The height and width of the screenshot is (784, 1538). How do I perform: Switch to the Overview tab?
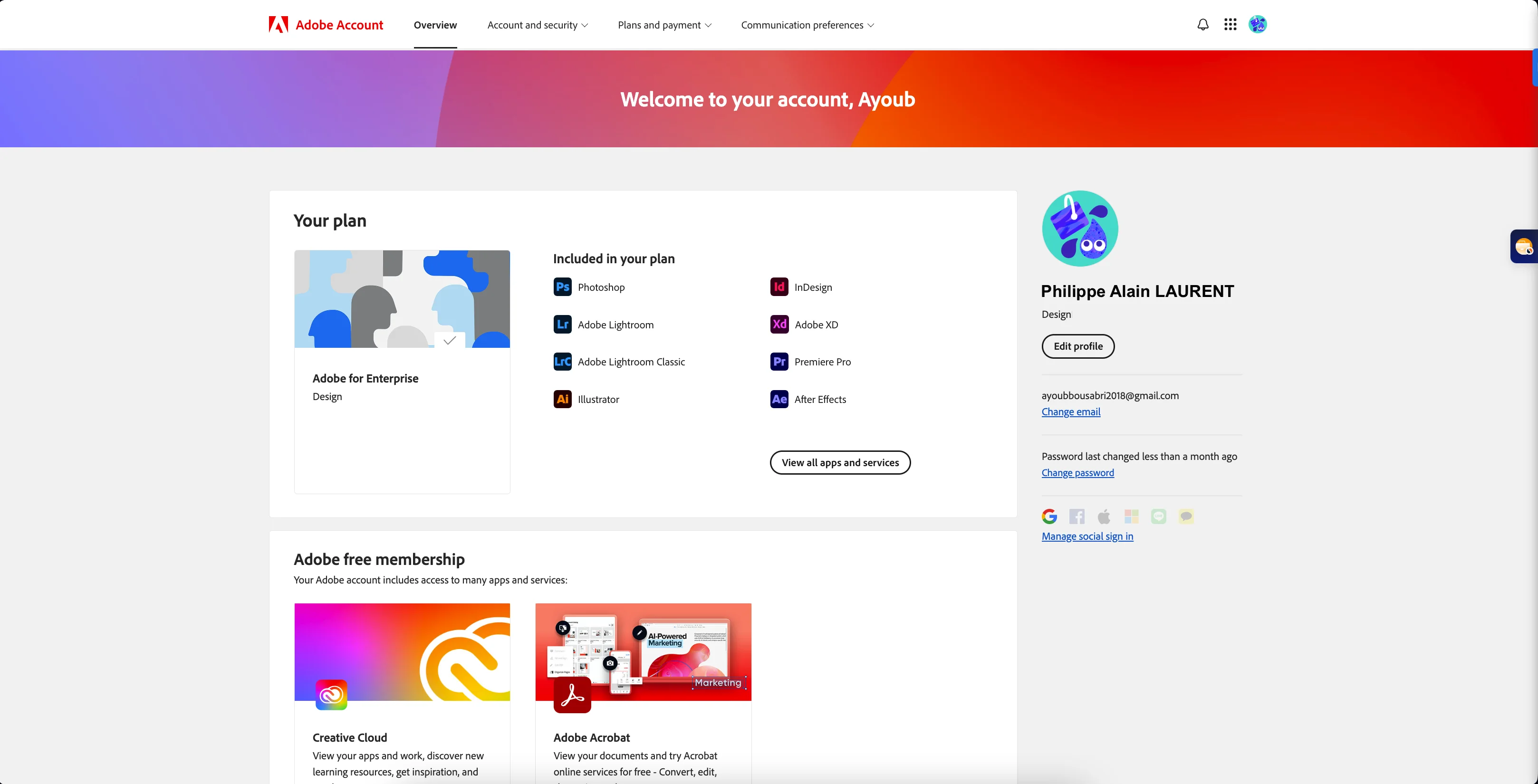[435, 25]
